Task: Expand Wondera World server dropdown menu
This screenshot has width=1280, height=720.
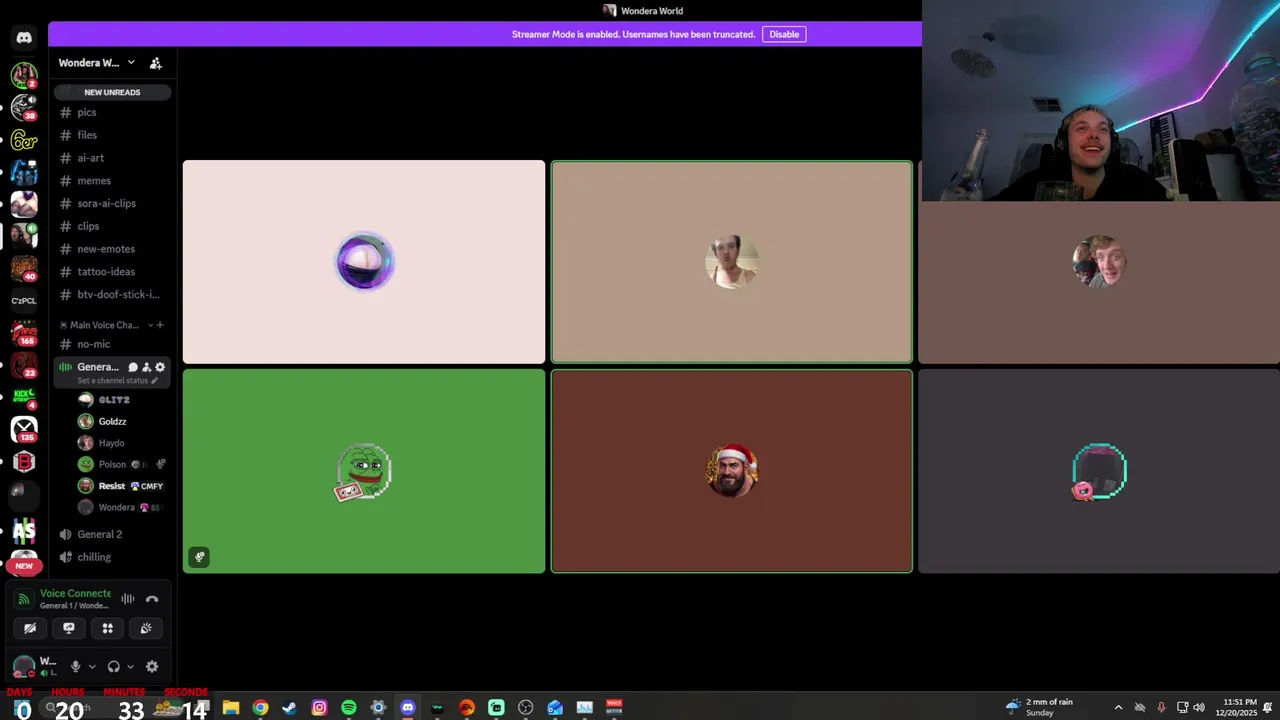Action: [x=131, y=63]
